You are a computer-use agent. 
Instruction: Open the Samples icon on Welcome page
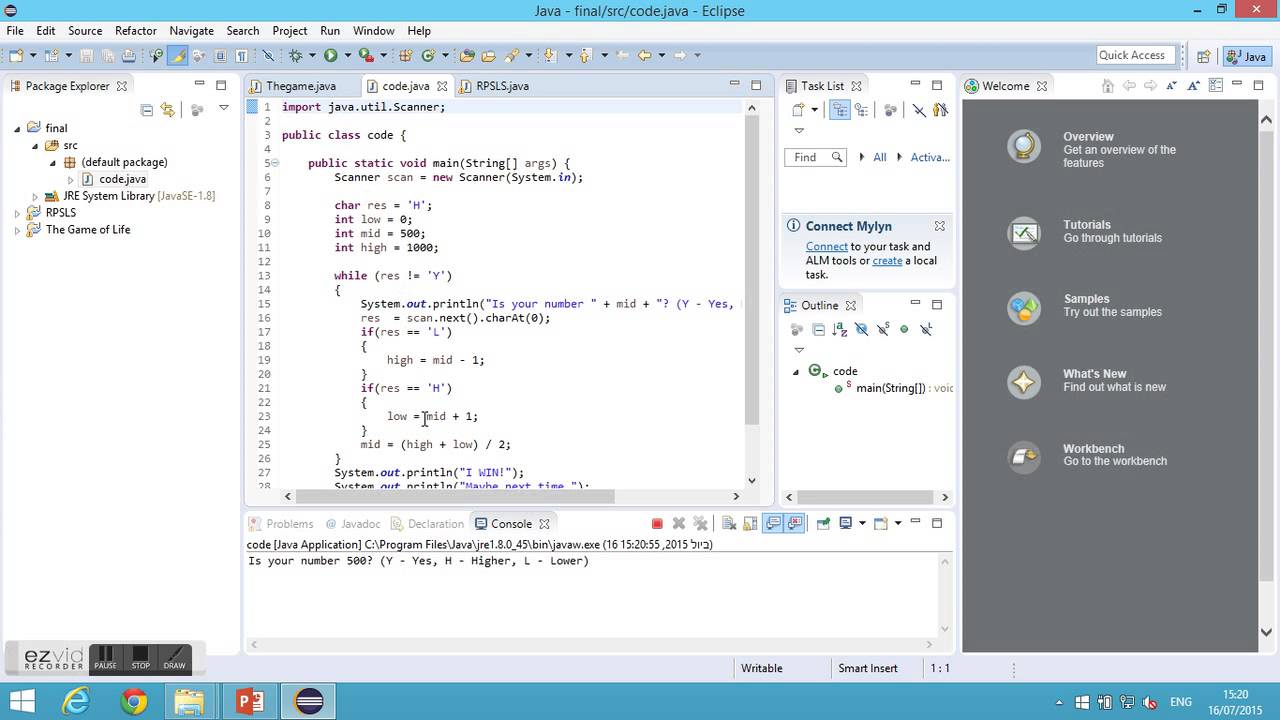point(1024,308)
